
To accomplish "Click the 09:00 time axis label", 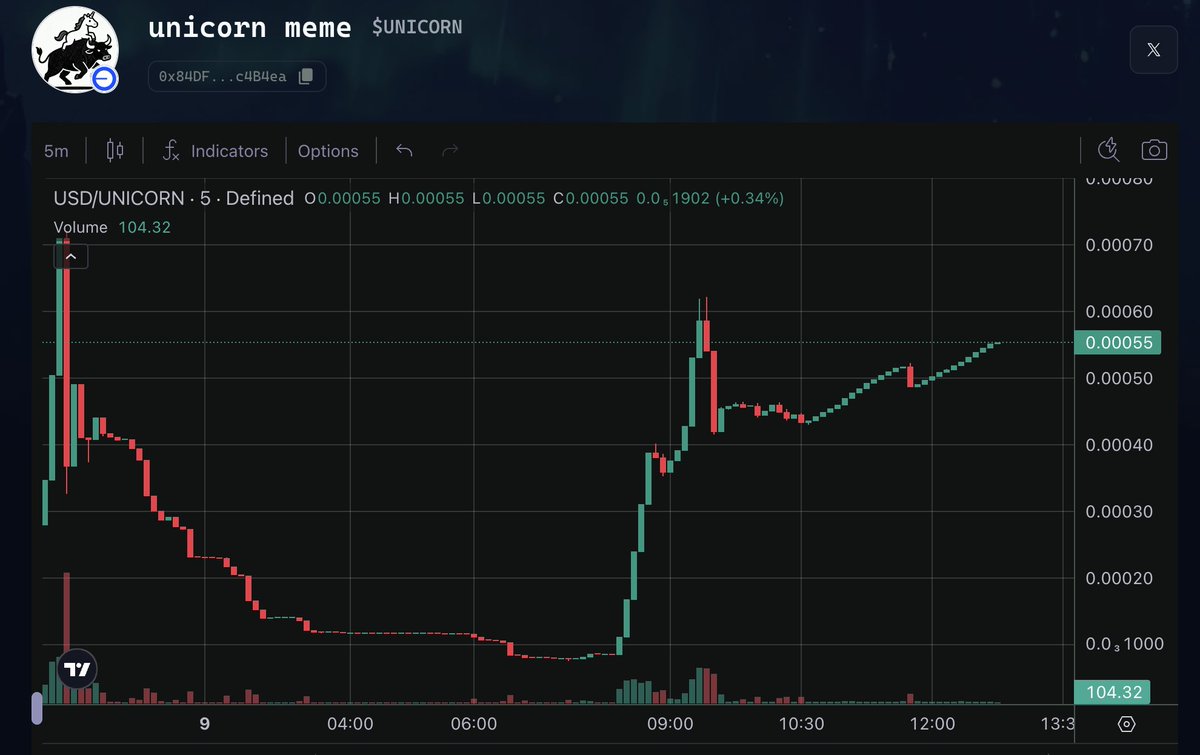I will (x=670, y=724).
